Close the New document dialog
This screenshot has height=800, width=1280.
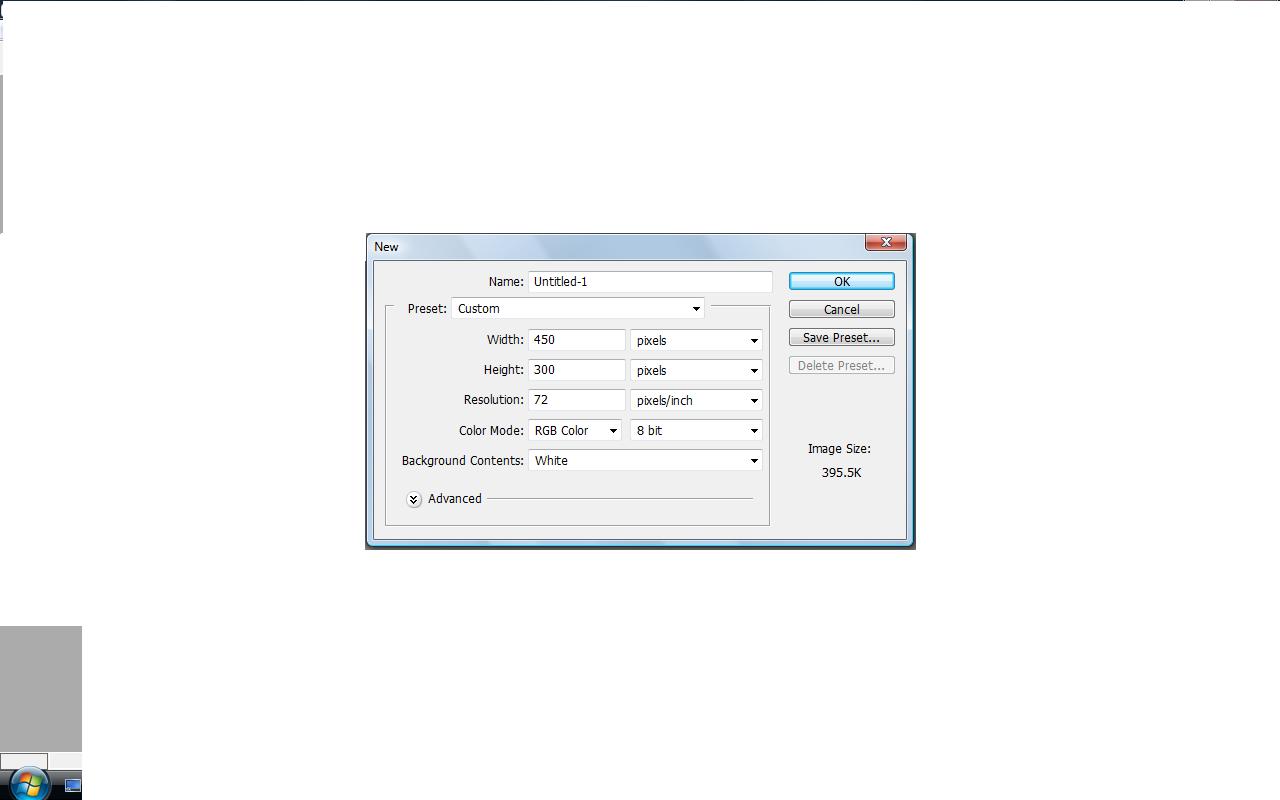point(885,243)
